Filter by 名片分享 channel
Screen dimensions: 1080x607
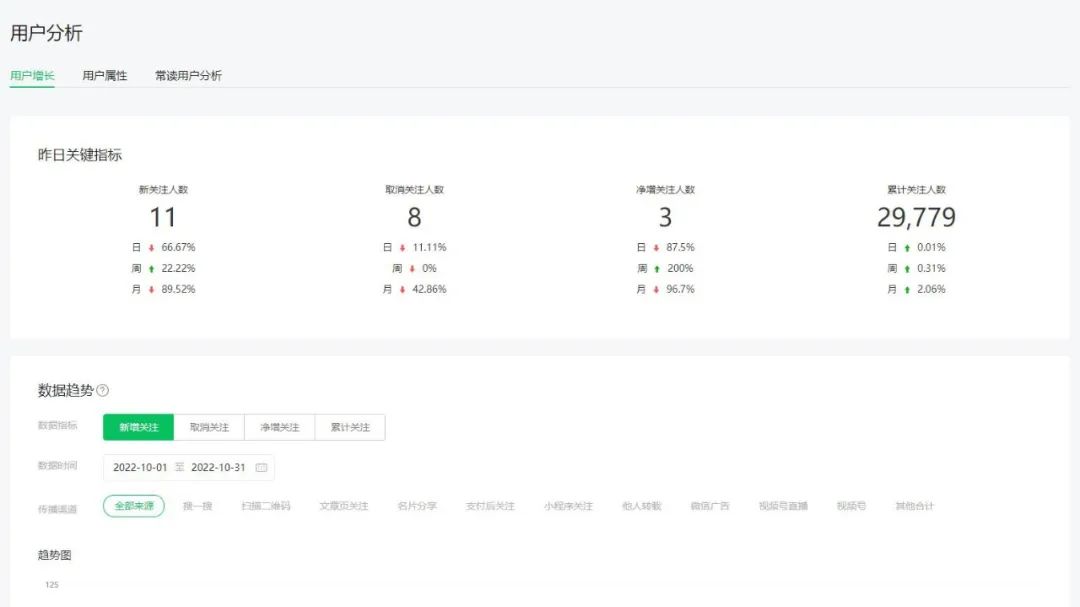(x=416, y=506)
